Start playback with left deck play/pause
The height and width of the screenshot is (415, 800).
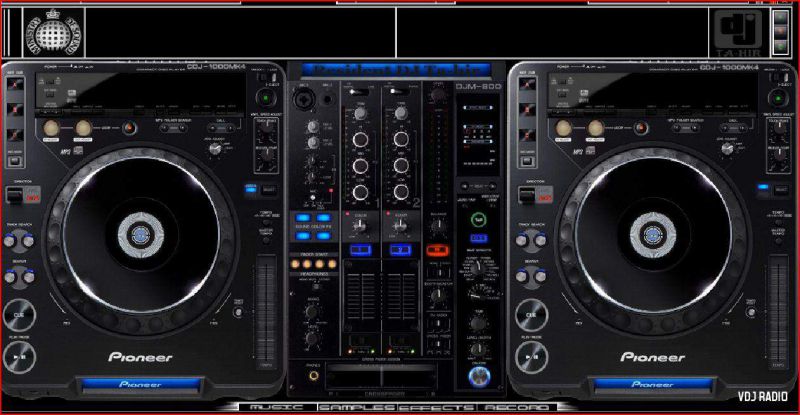[x=19, y=357]
